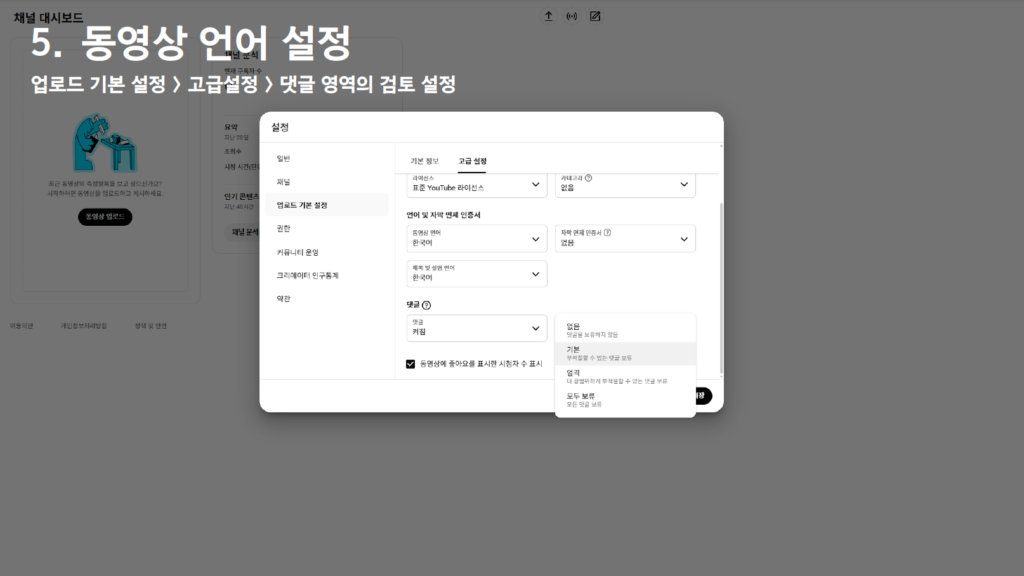
Task: Open 권한 in settings sidebar
Action: coord(327,229)
